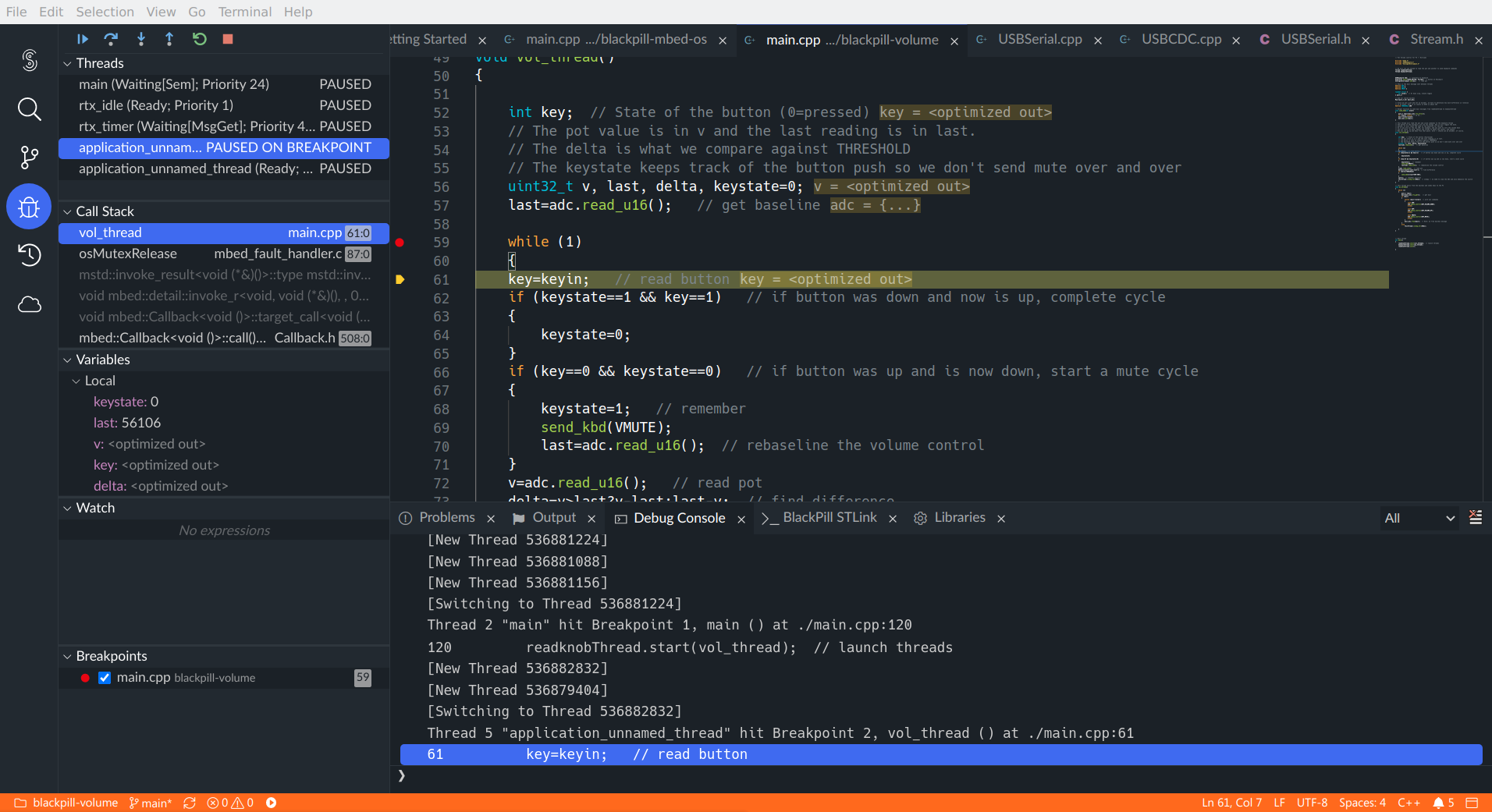This screenshot has height=812, width=1492.
Task: Click the code minimap overview
Action: tap(1436, 156)
